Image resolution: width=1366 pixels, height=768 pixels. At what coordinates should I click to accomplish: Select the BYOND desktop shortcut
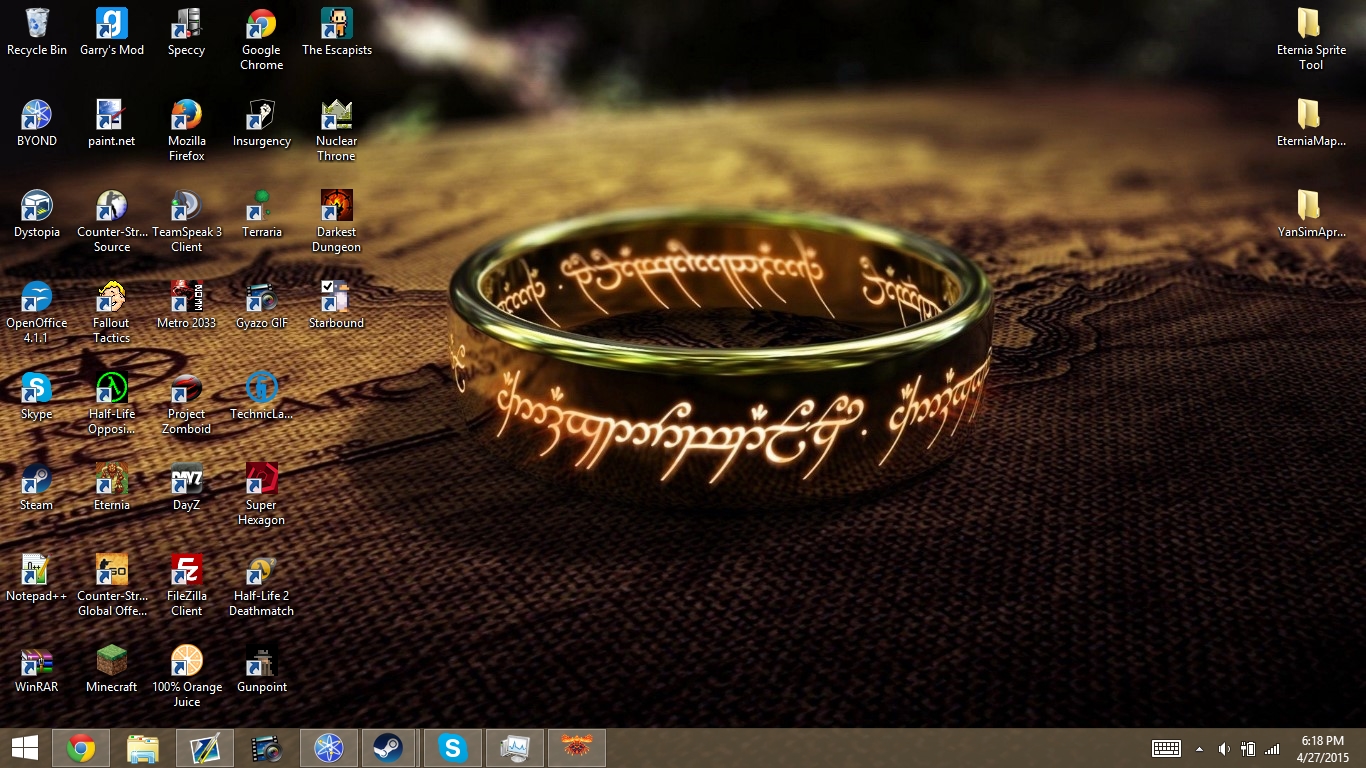coord(37,123)
